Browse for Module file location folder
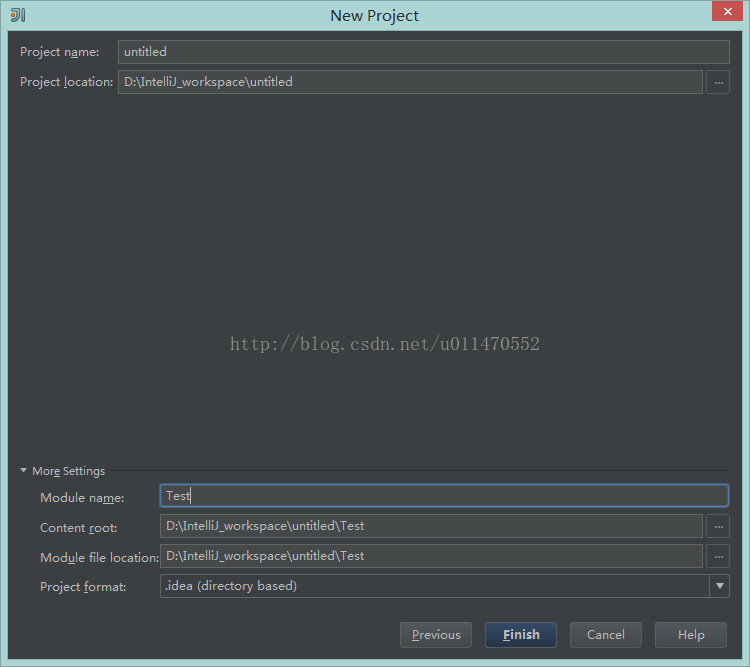This screenshot has width=750, height=667. pos(718,556)
